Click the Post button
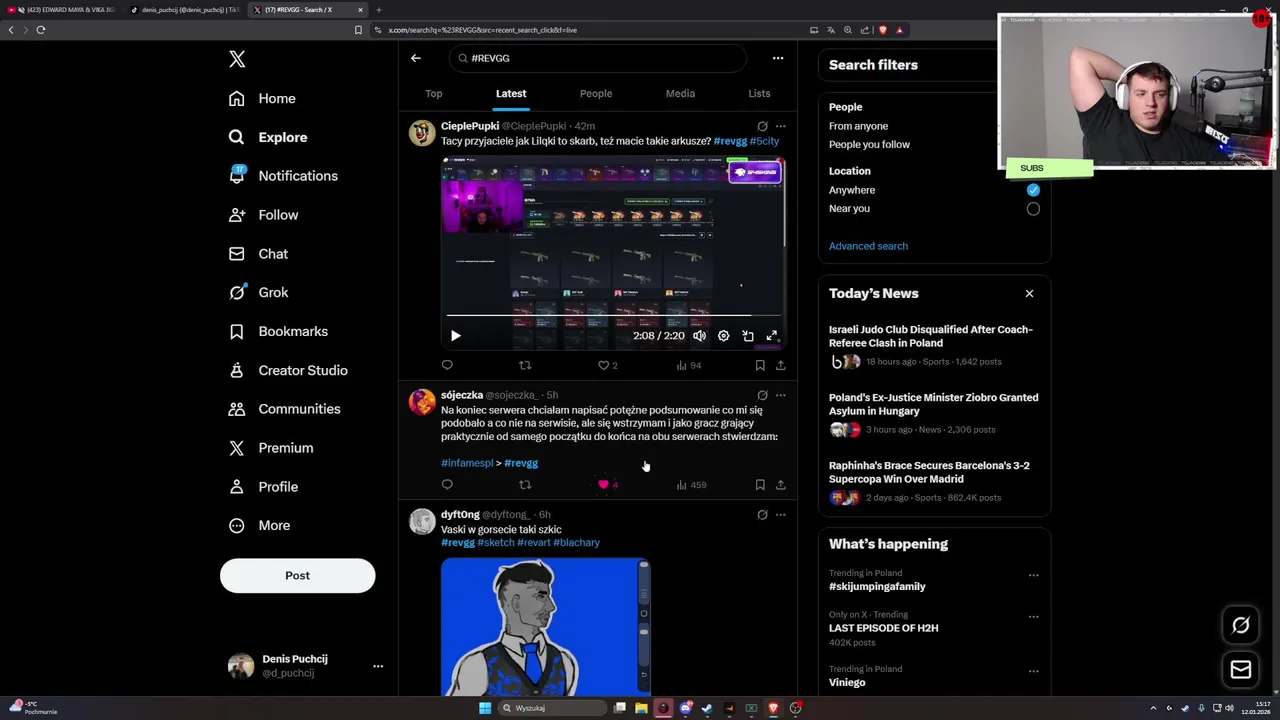This screenshot has width=1280, height=720. click(297, 576)
